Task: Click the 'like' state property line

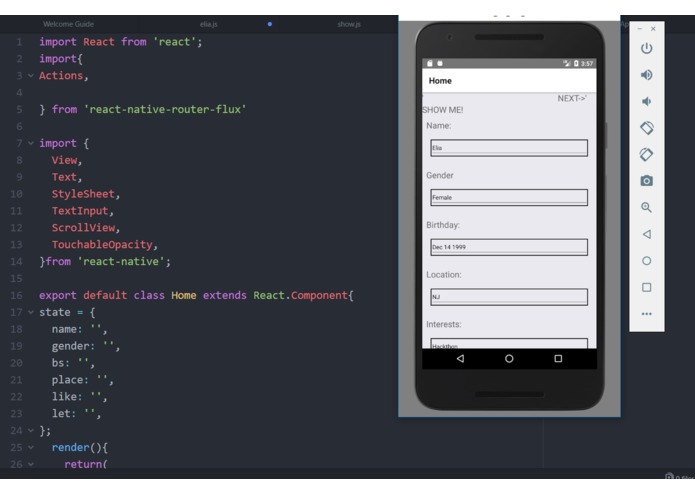Action: [x=79, y=397]
